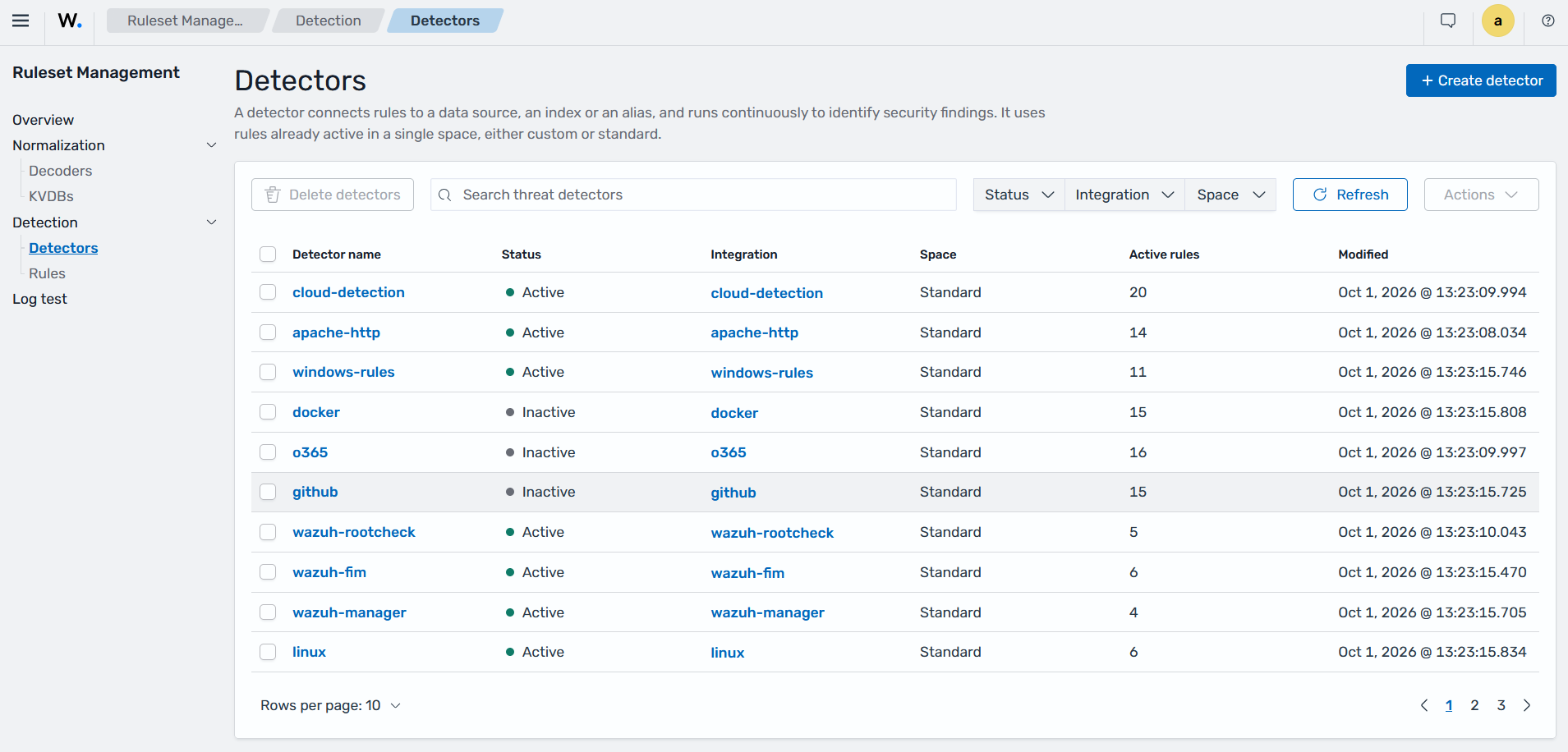Click the Refresh button
The image size is (1568, 752).
pos(1350,195)
